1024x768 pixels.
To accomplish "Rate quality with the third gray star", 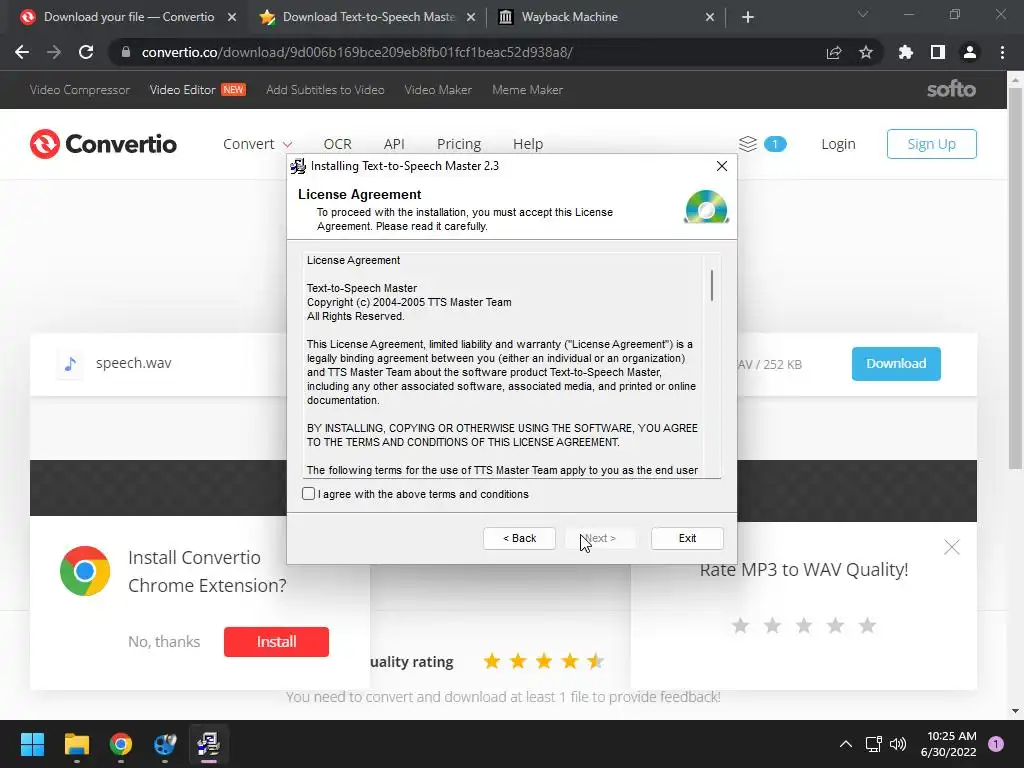I will (x=803, y=626).
